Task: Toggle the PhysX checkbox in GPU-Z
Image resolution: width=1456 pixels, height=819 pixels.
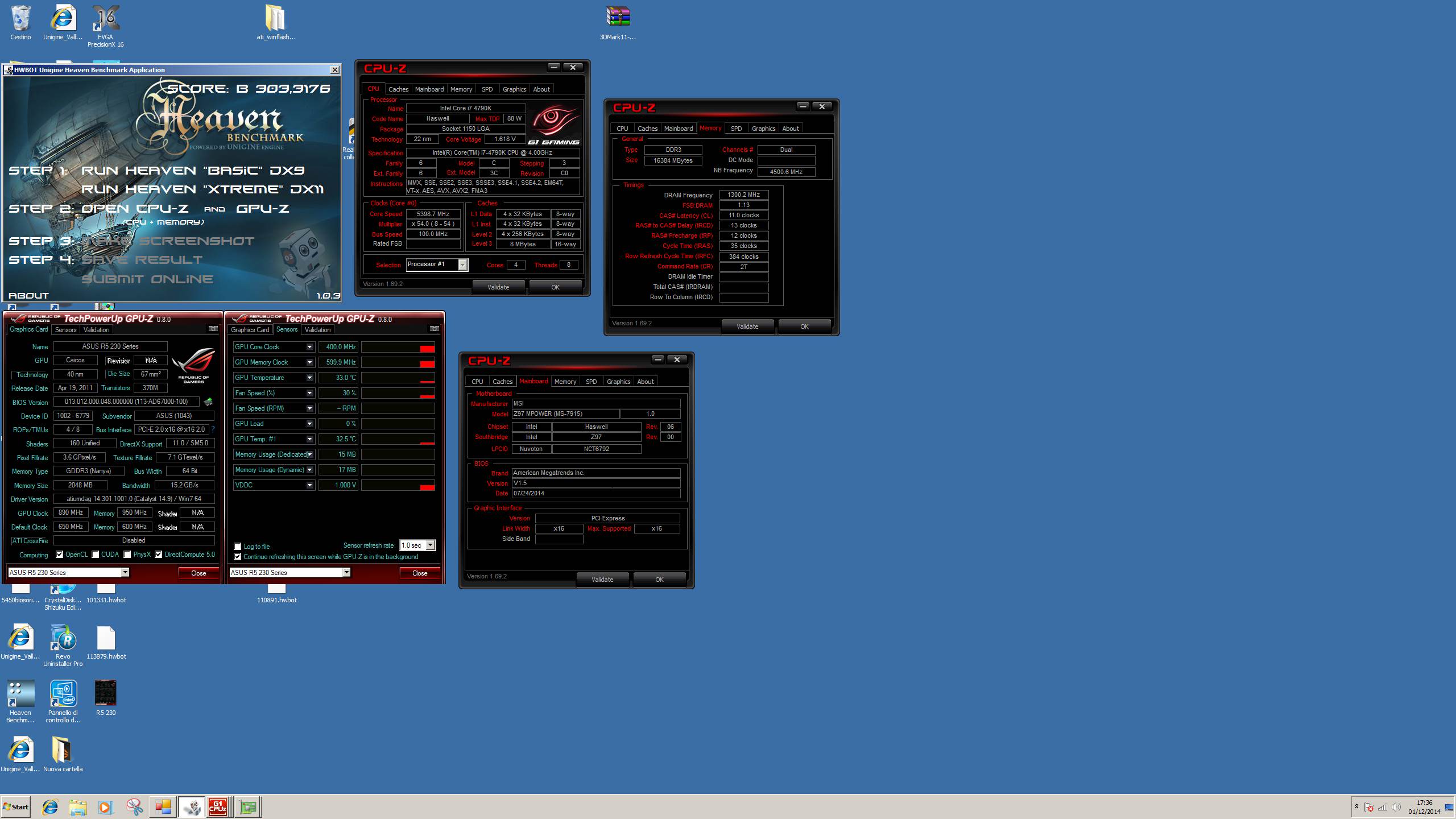Action: tap(127, 555)
